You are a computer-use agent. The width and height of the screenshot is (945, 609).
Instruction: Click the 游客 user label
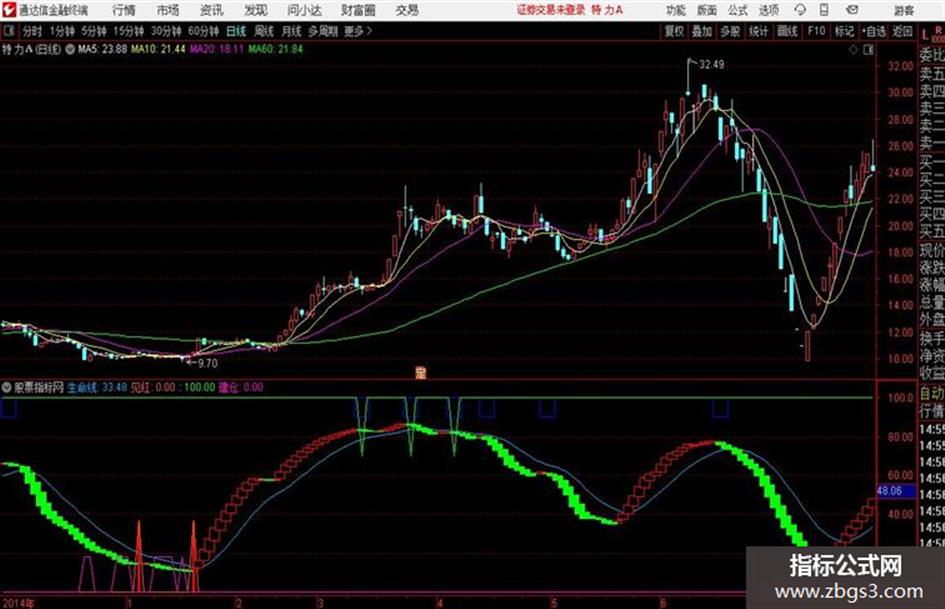click(x=903, y=10)
